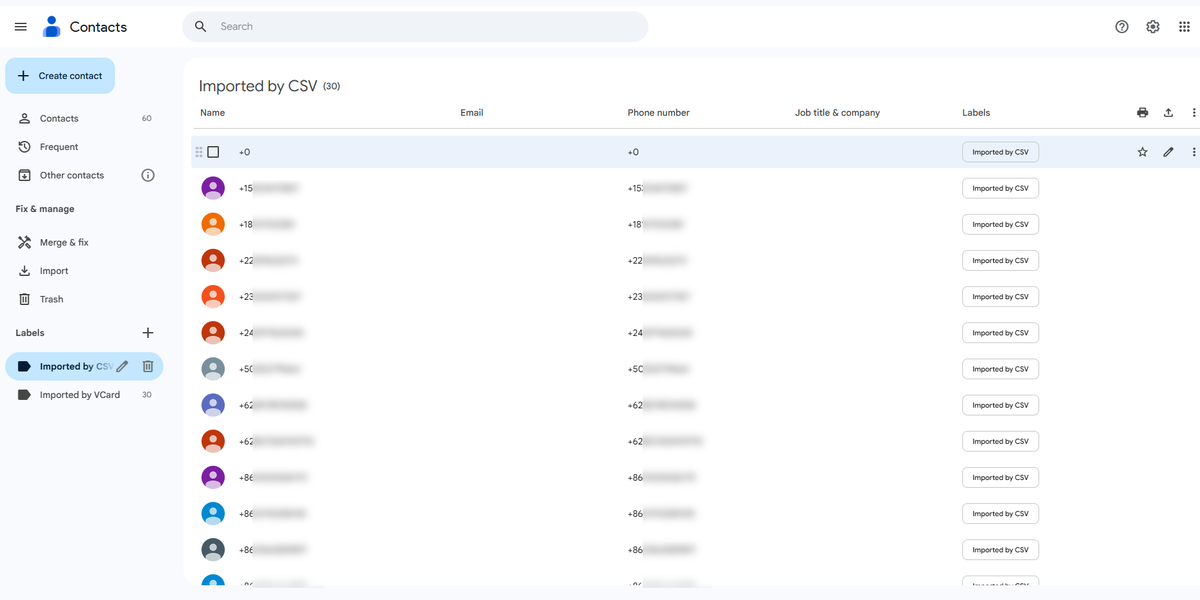Open the main hamburger menu
This screenshot has height=600, width=1200.
coord(21,27)
